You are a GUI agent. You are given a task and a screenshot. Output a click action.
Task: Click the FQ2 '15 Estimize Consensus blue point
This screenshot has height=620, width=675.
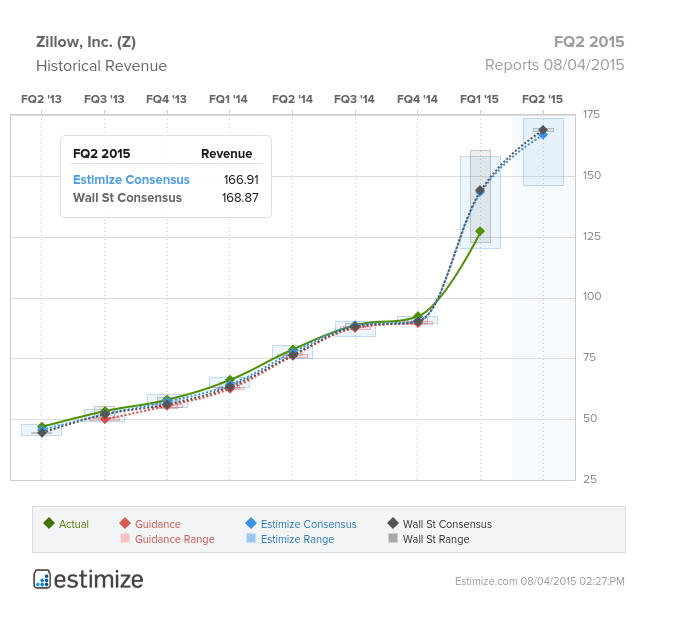pos(543,136)
